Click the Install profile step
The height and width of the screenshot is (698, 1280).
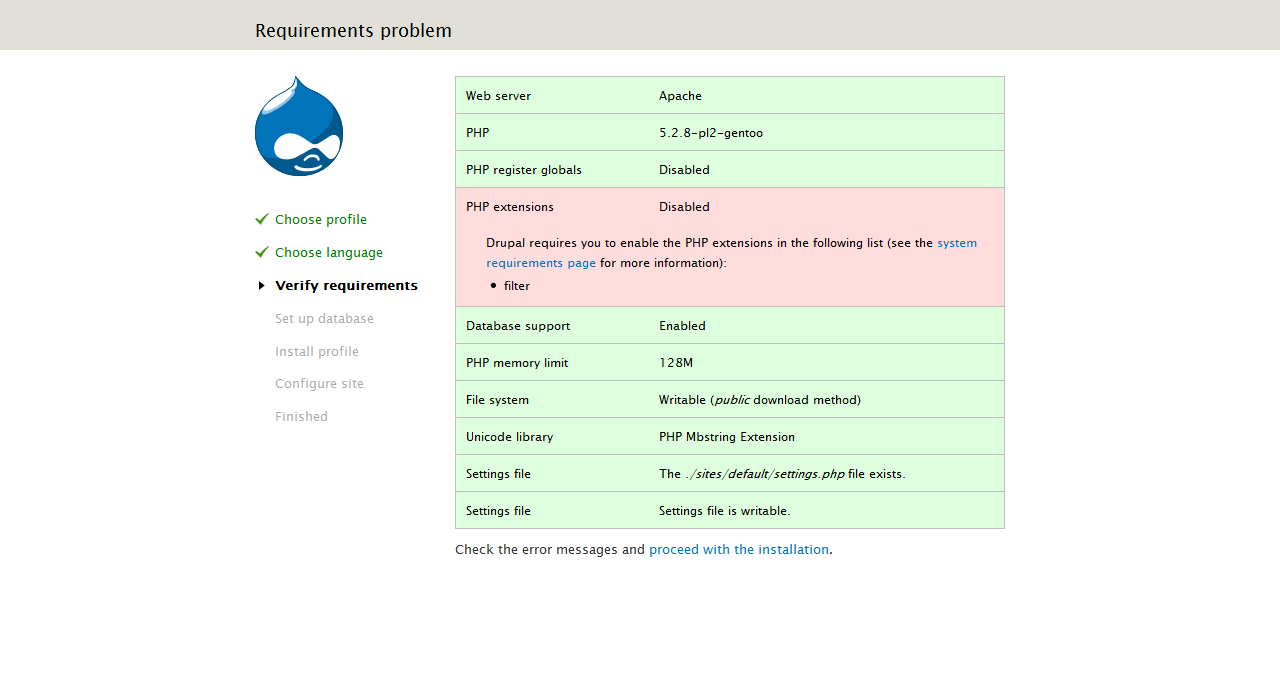coord(317,352)
